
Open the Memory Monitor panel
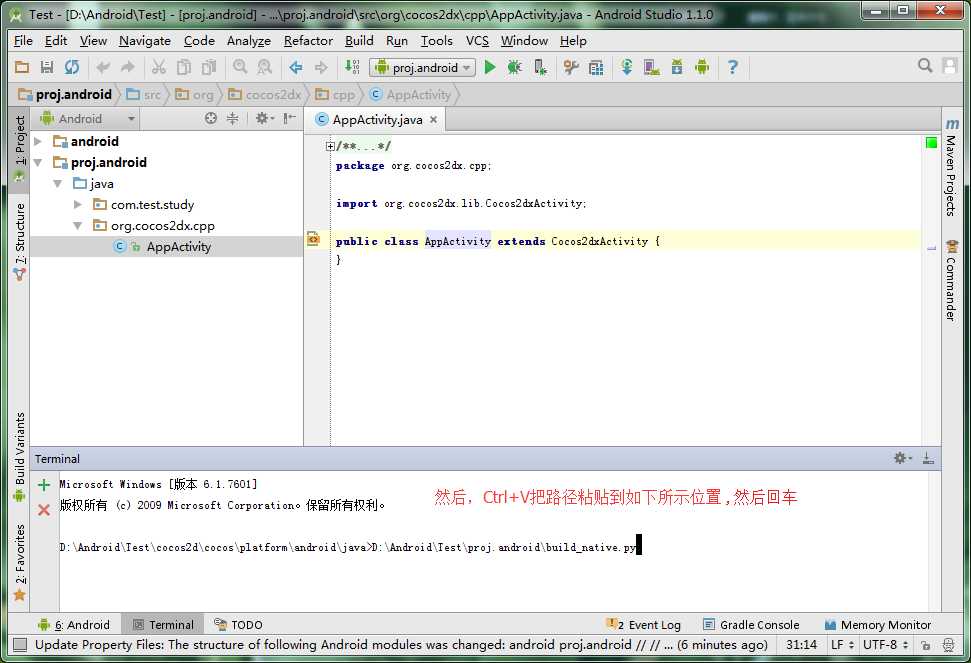click(878, 625)
